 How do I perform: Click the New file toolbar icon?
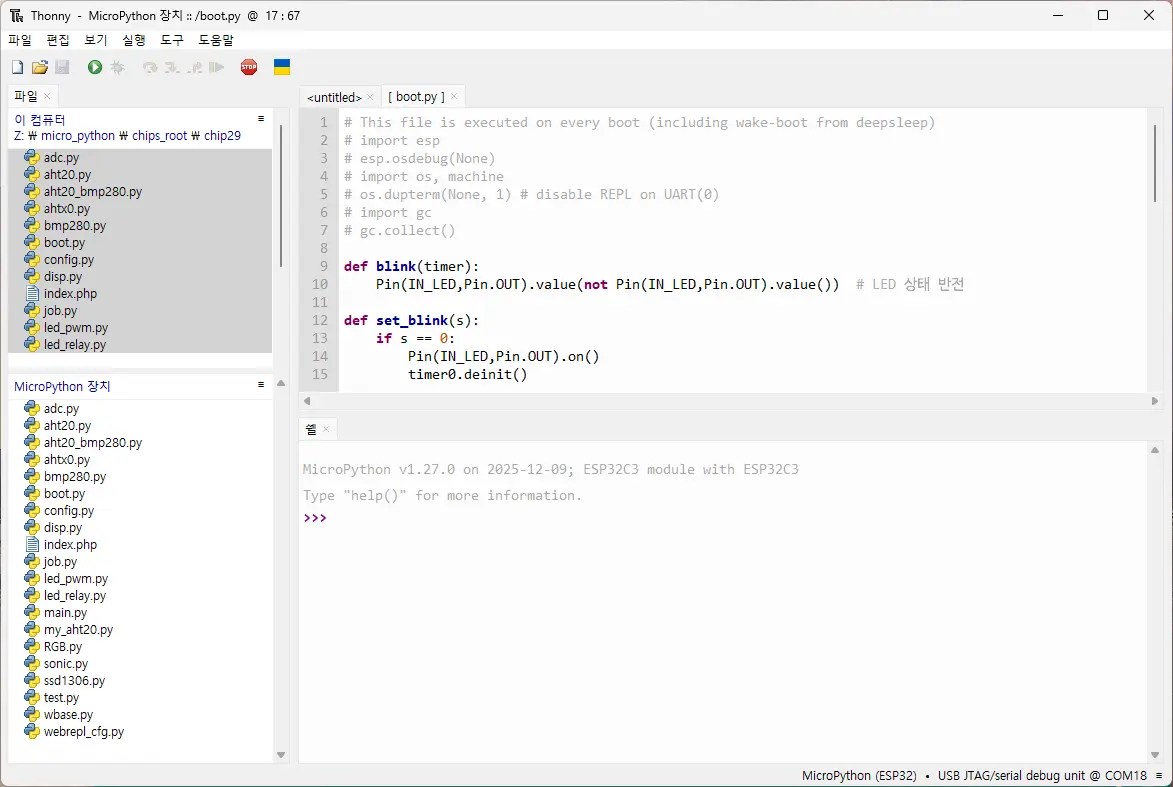17,67
